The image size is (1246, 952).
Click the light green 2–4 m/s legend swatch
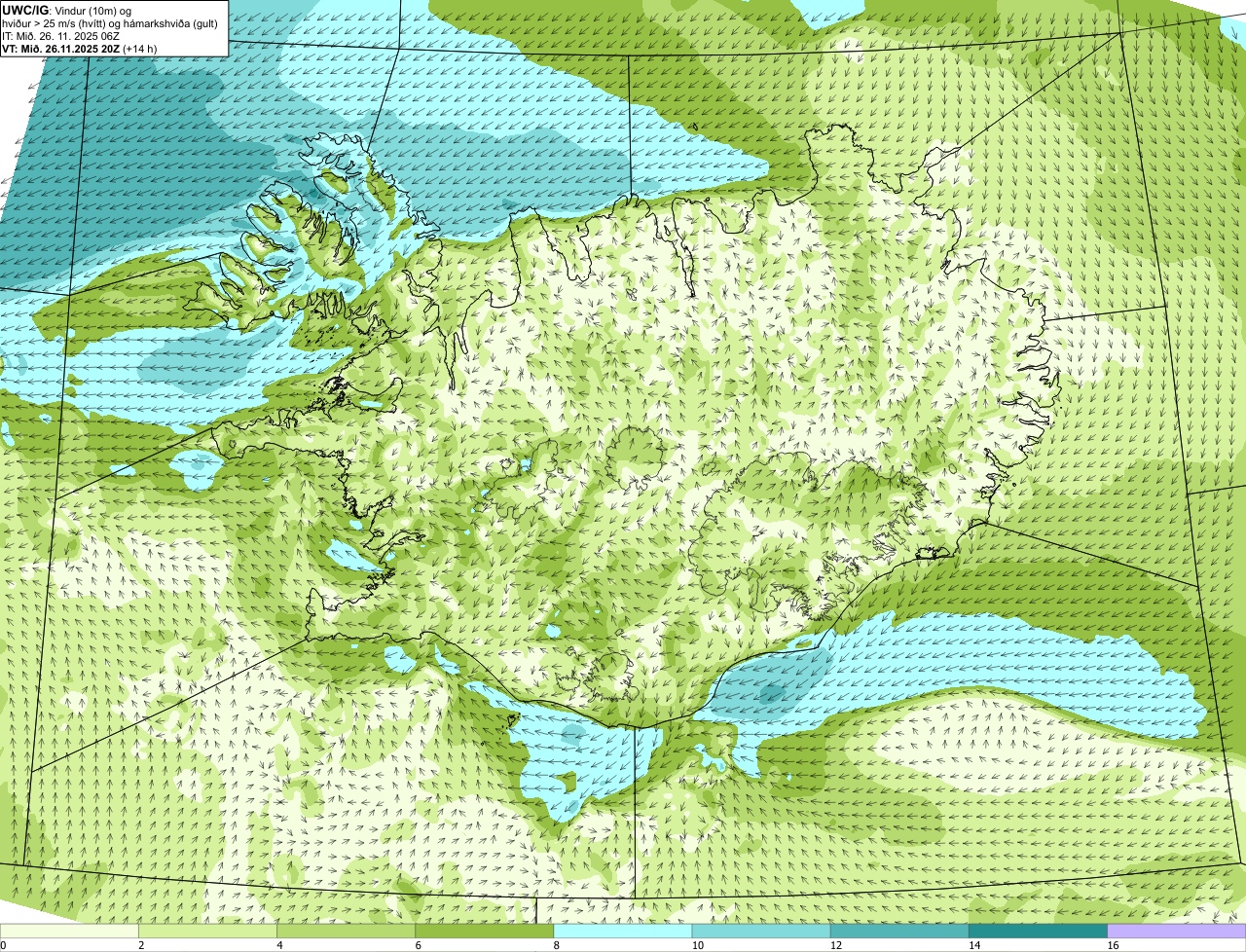(x=207, y=932)
